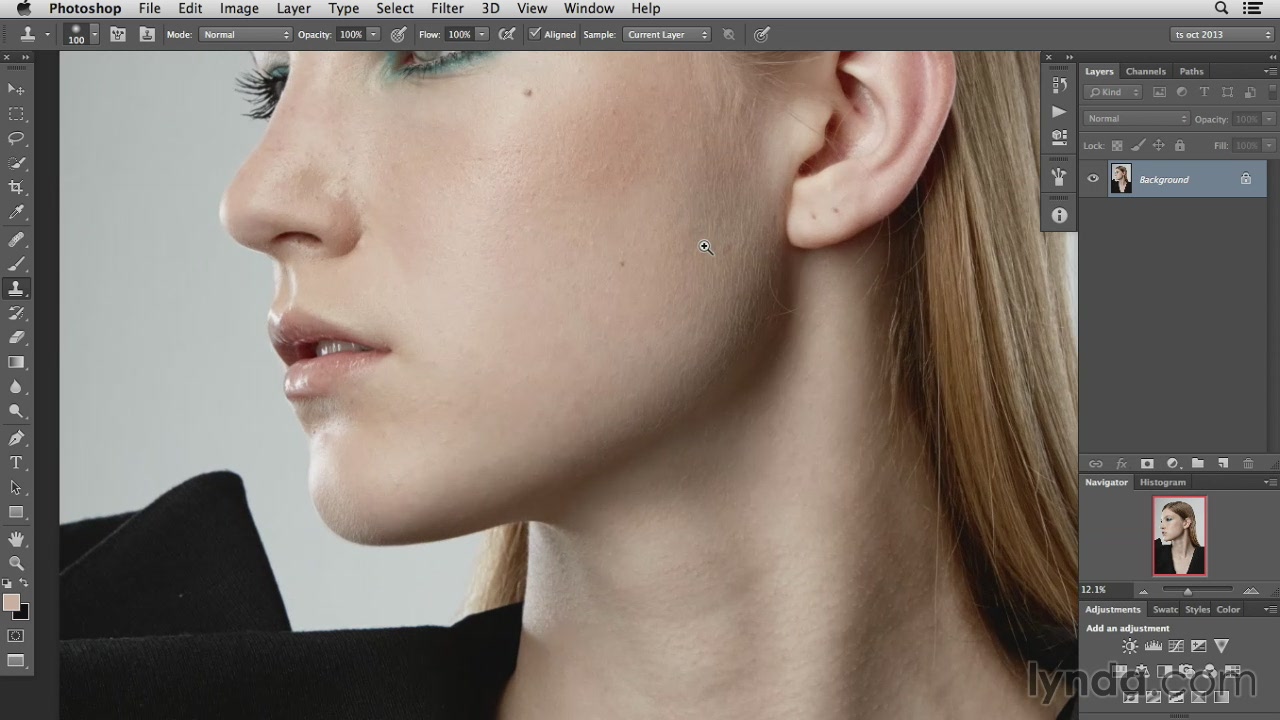Toggle tablet pressure for opacity

tap(398, 34)
